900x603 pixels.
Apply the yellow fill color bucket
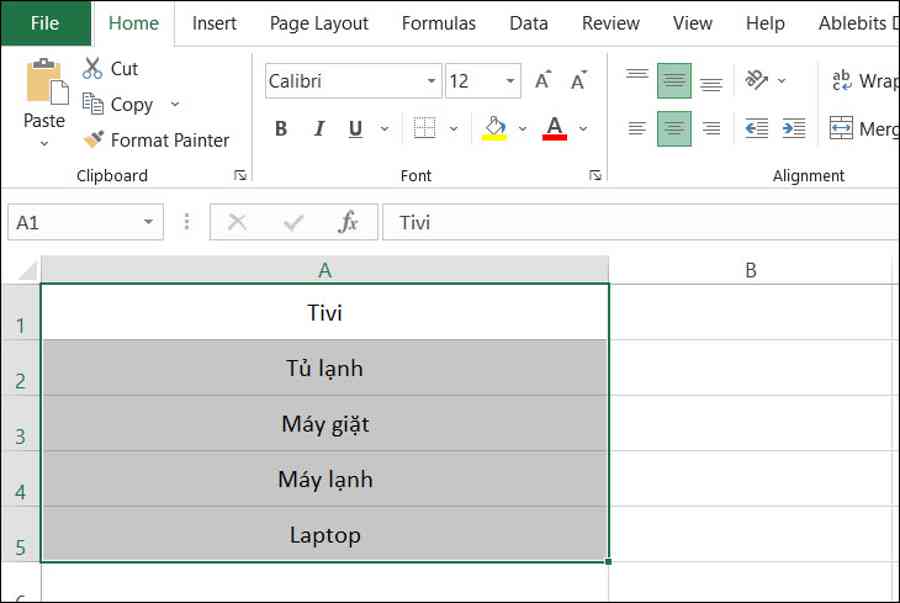[x=494, y=128]
